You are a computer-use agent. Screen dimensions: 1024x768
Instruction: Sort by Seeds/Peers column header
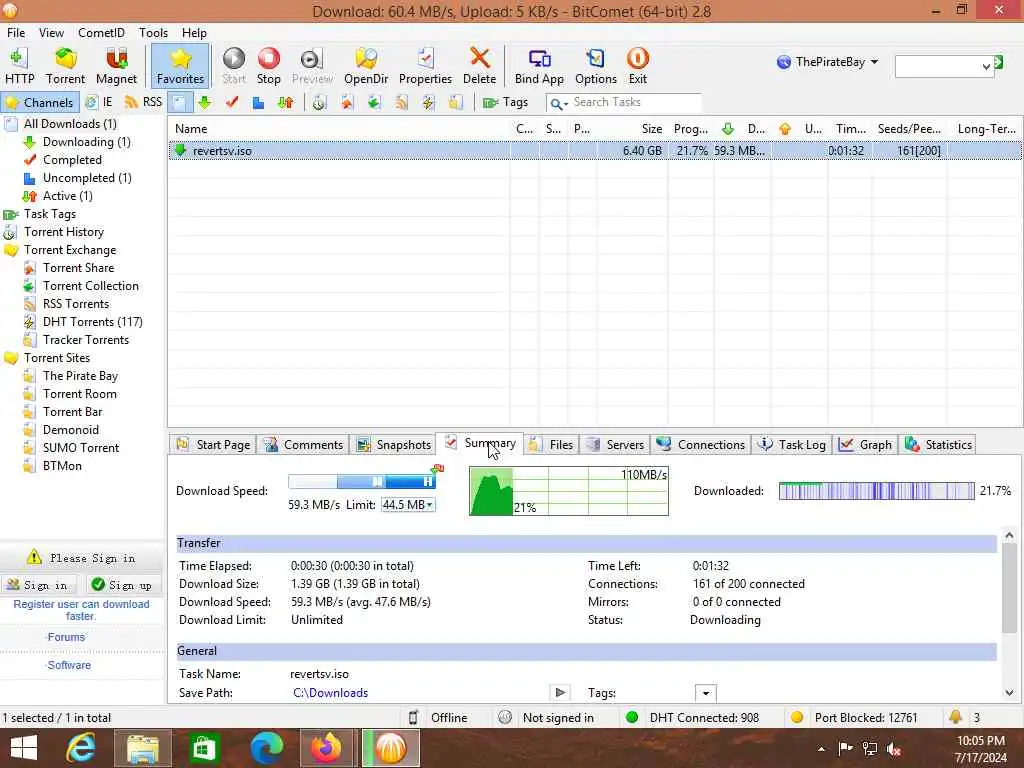[x=908, y=129]
